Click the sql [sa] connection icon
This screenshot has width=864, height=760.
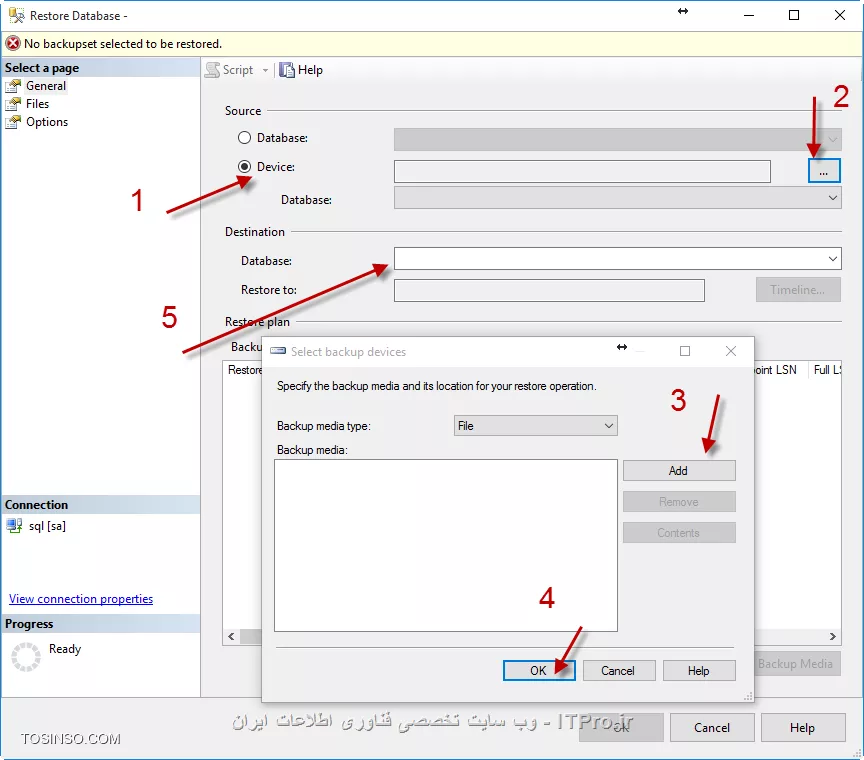[14, 526]
